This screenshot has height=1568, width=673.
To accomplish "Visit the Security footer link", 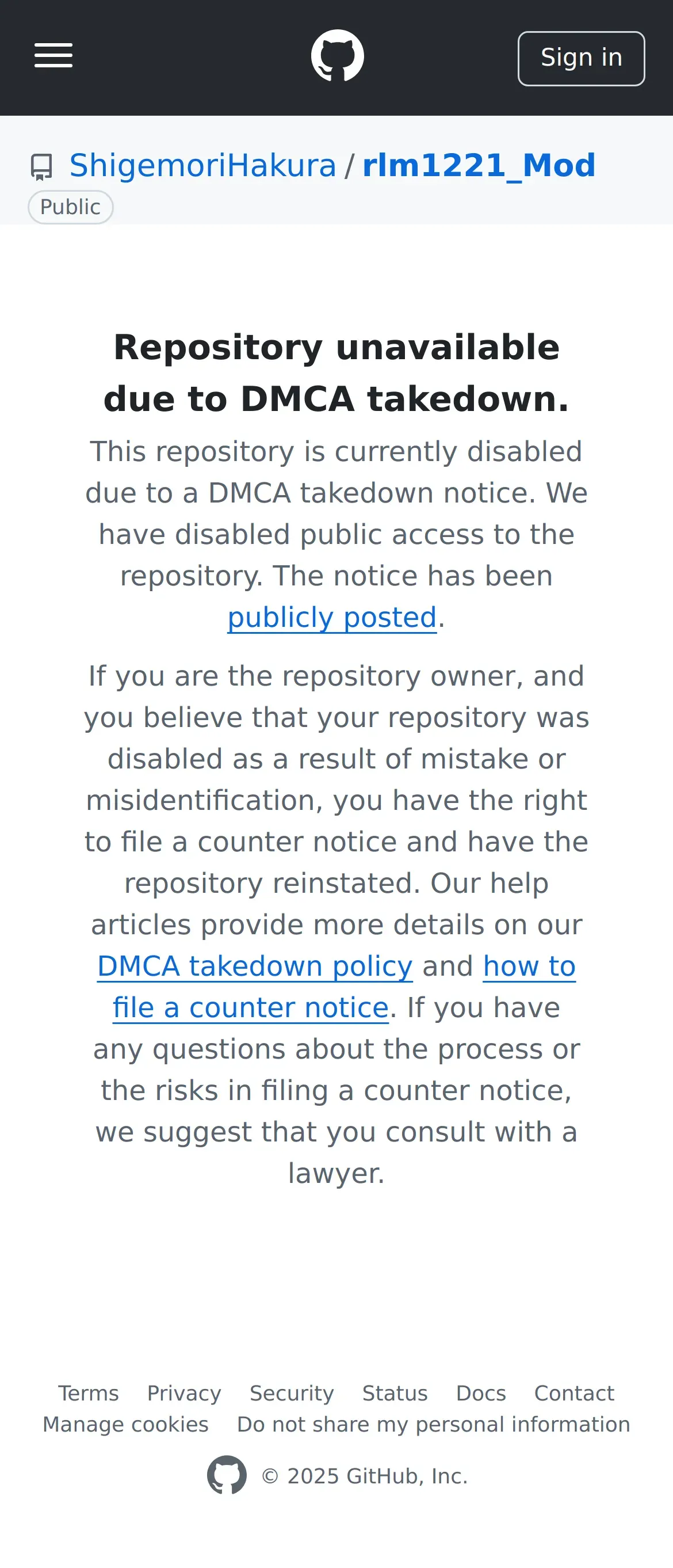I will click(292, 1394).
